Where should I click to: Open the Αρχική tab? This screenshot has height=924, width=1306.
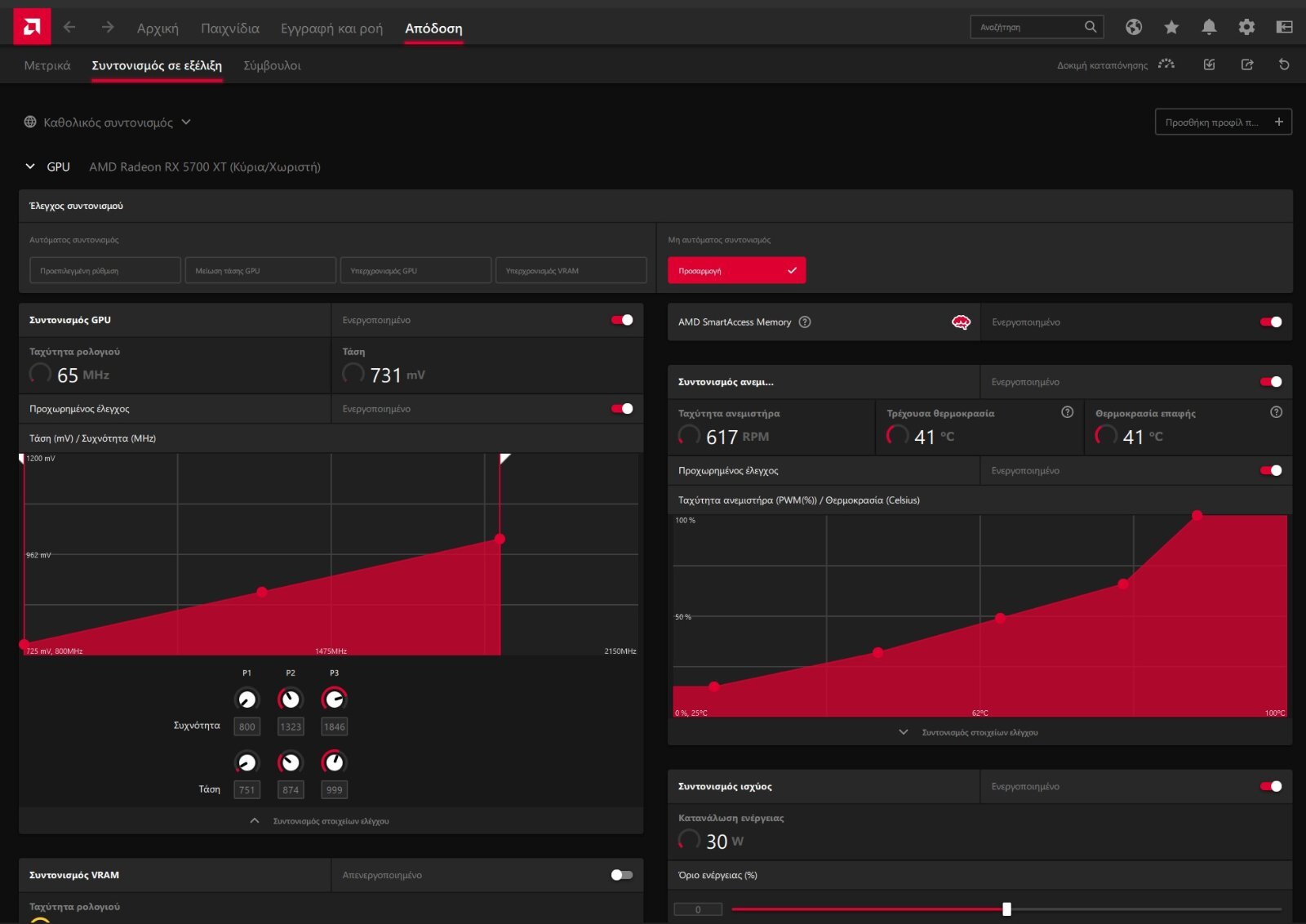coord(158,29)
